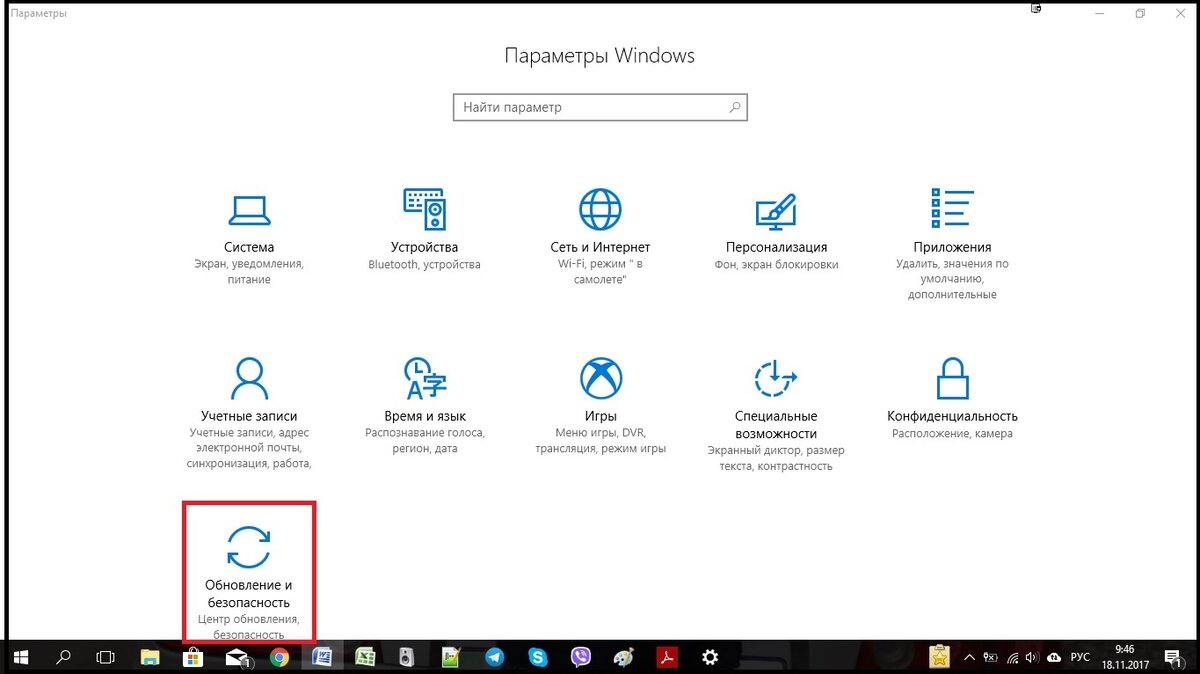Open the volume tray icon
Viewport: 1200px width, 674px height.
(1033, 657)
